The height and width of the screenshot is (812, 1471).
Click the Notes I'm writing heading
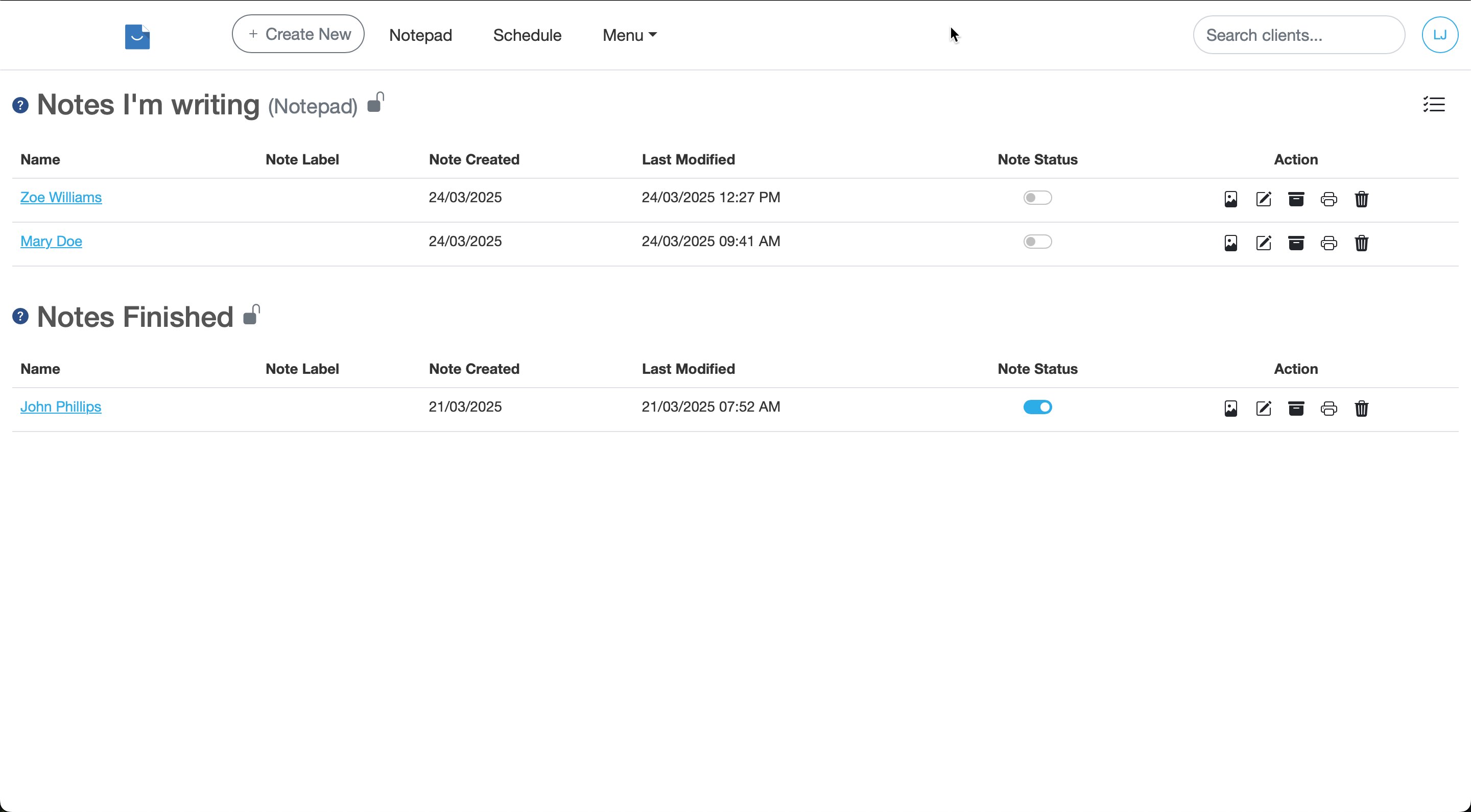pyautogui.click(x=149, y=105)
